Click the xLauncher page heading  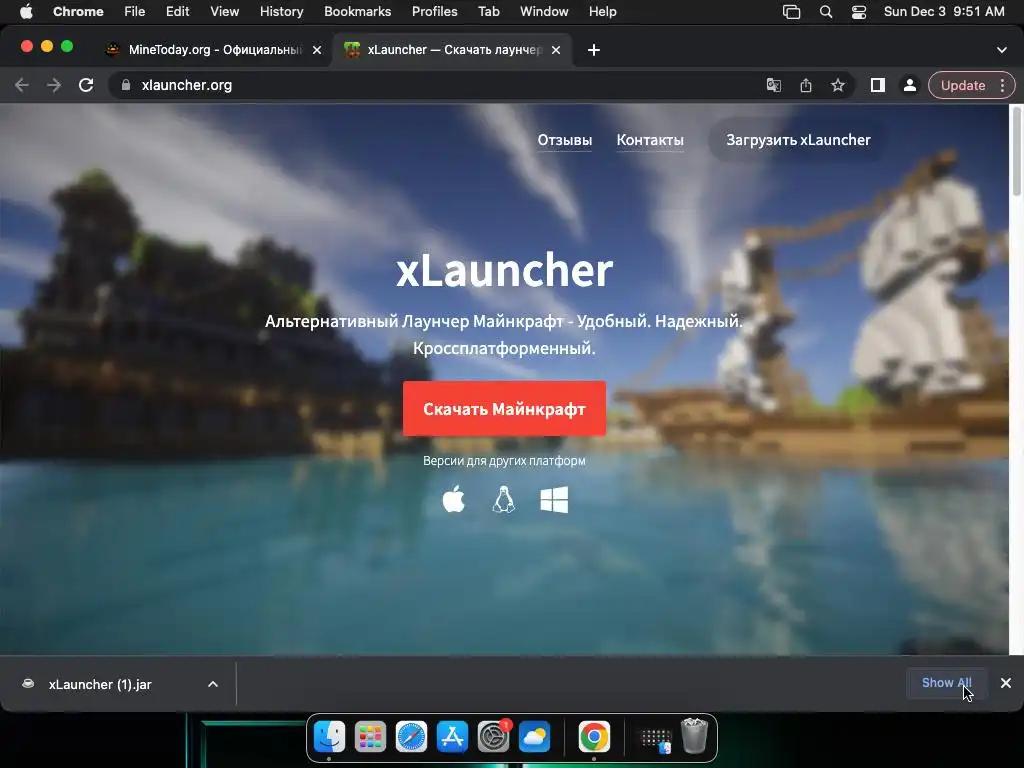504,269
